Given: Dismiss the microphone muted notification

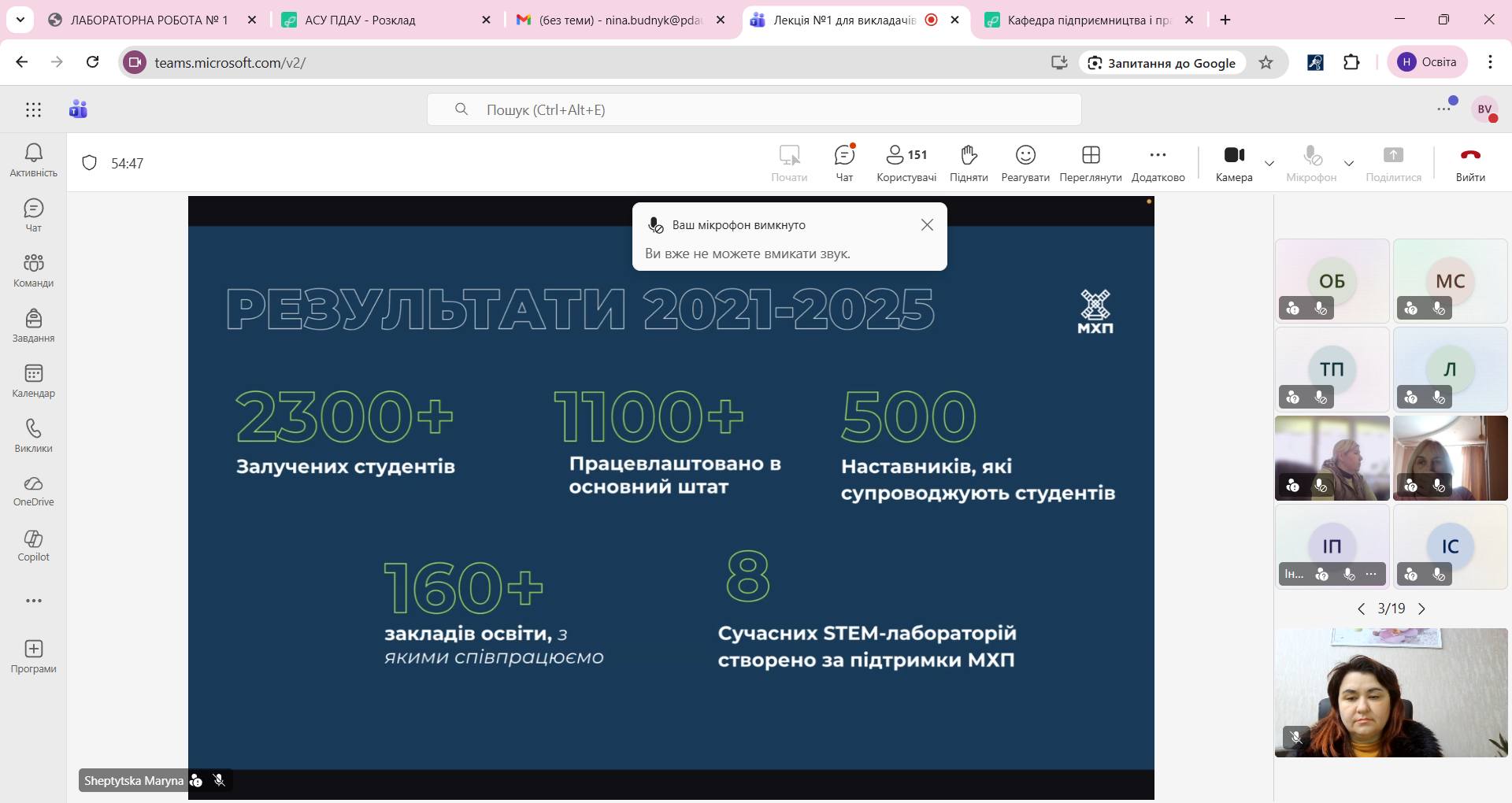Looking at the screenshot, I should click(x=927, y=225).
